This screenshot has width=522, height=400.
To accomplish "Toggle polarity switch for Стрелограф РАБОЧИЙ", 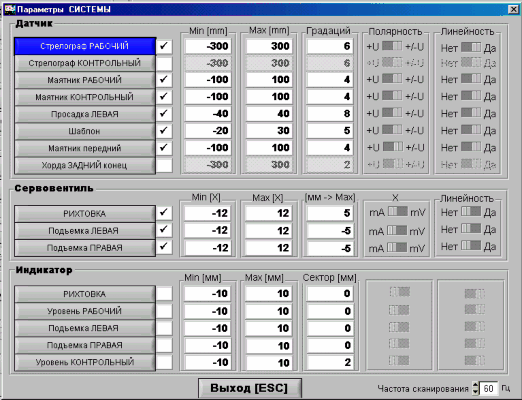I will 392,46.
